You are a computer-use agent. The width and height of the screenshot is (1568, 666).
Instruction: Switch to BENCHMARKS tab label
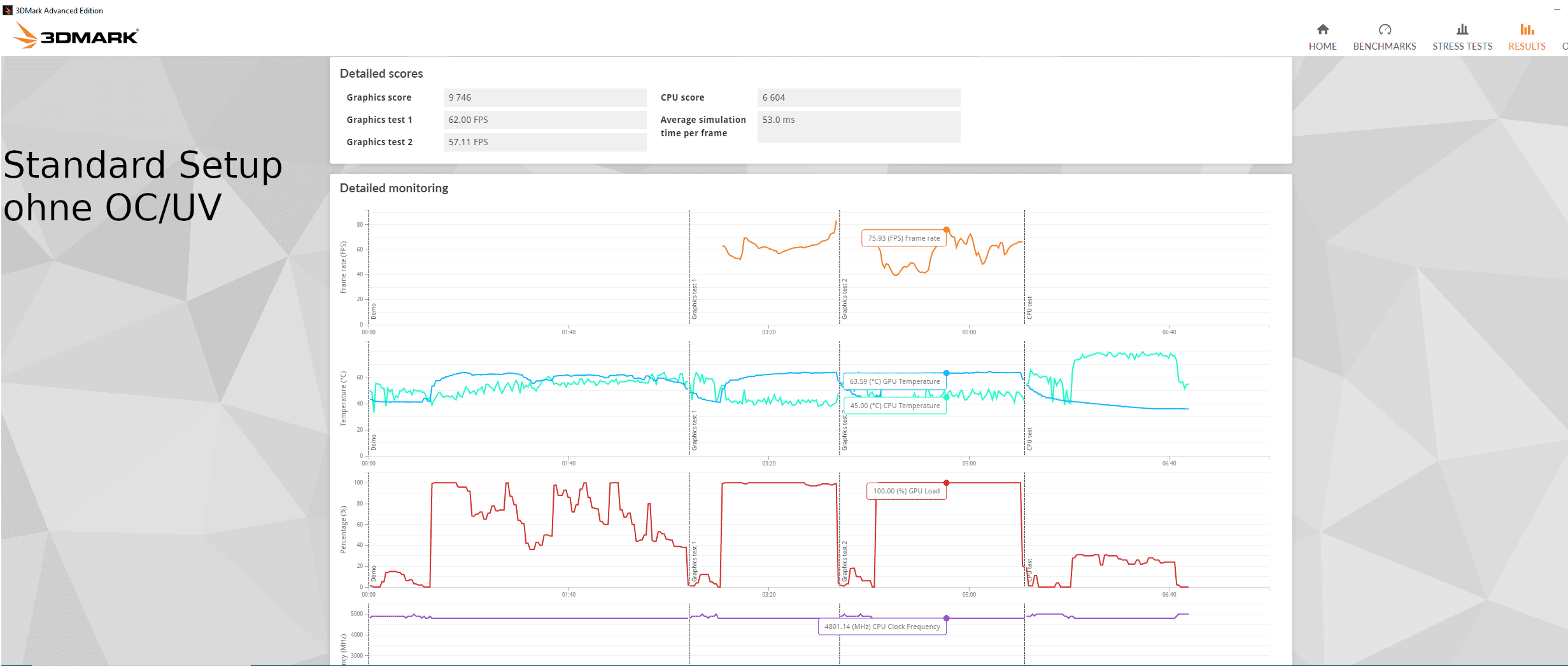tap(1385, 46)
